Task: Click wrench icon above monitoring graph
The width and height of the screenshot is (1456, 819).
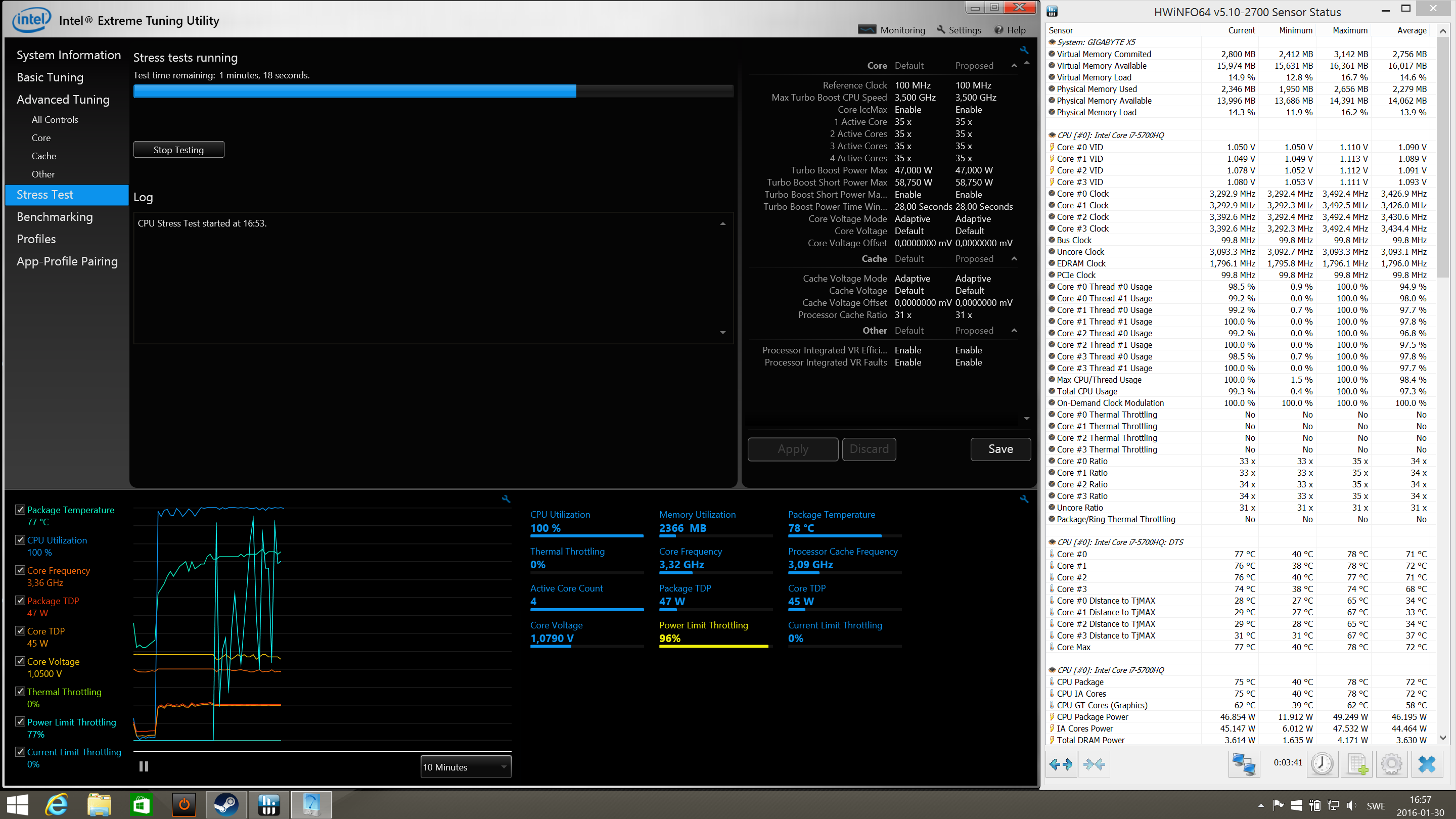Action: click(x=506, y=498)
